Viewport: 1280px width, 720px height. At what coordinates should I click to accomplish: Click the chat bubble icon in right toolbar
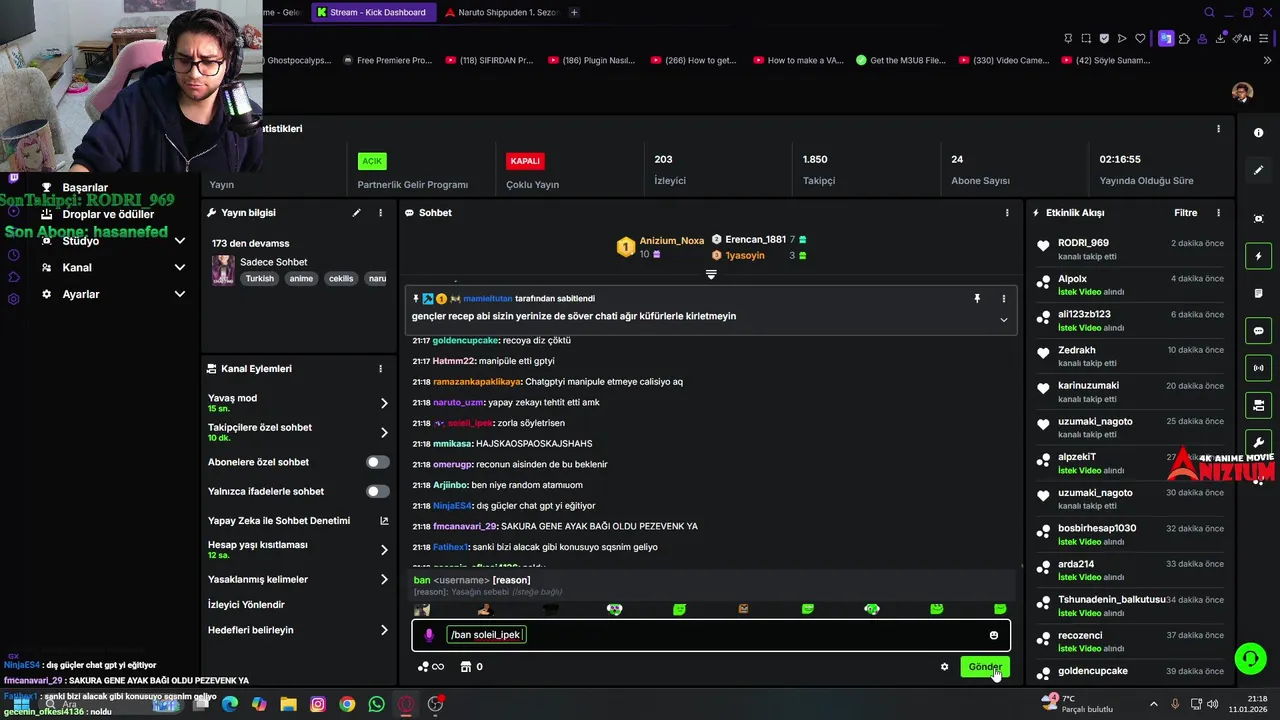1258,331
